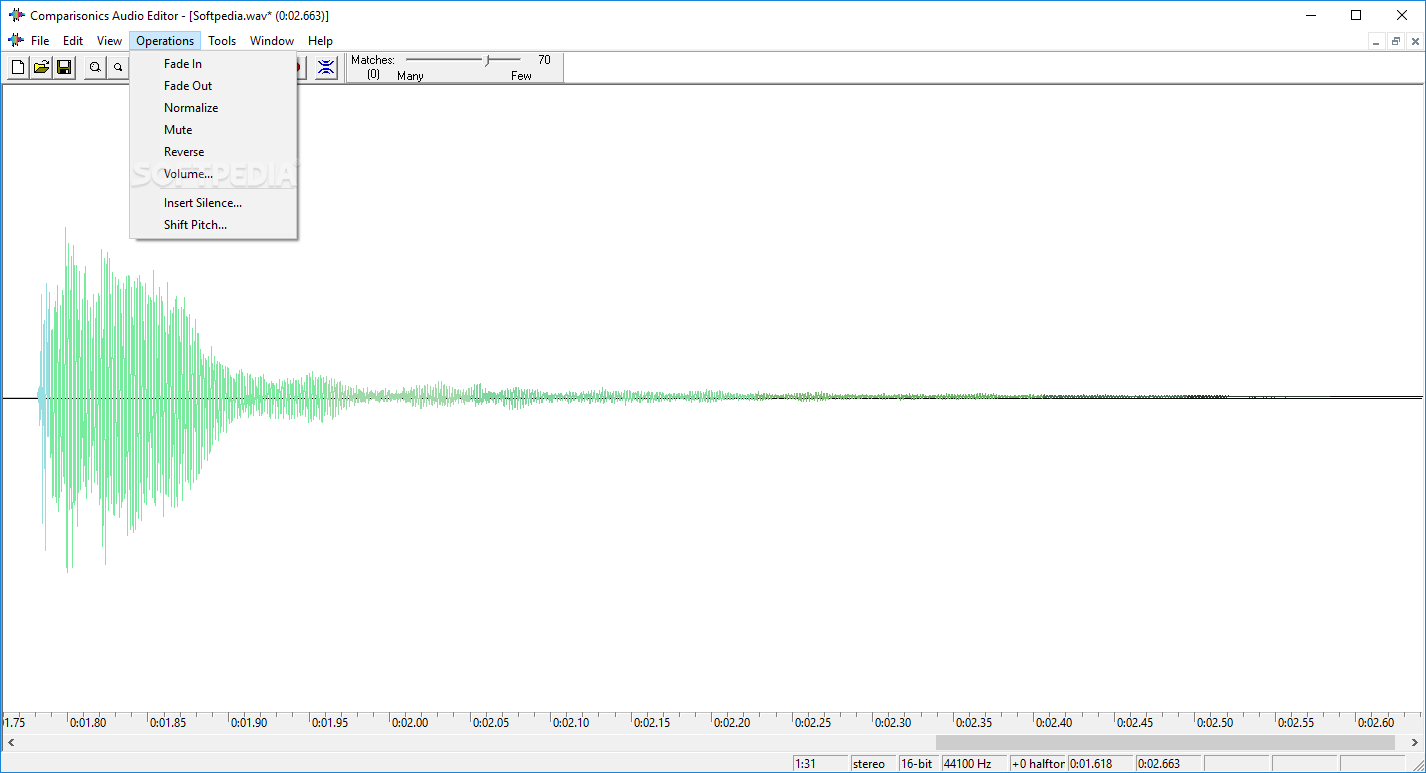Choose Shift Pitch... from the menu
This screenshot has height=773, width=1426.
(x=213, y=225)
